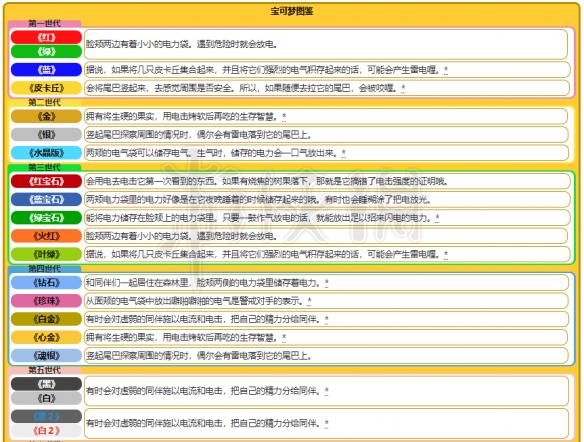Image resolution: width=584 pixels, height=442 pixels.
Task: Click the asterisk in the 《白金》 row
Action: click(326, 319)
